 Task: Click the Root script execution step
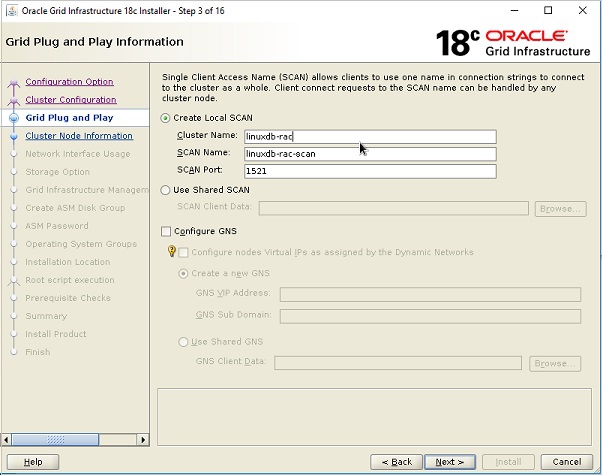(x=70, y=280)
